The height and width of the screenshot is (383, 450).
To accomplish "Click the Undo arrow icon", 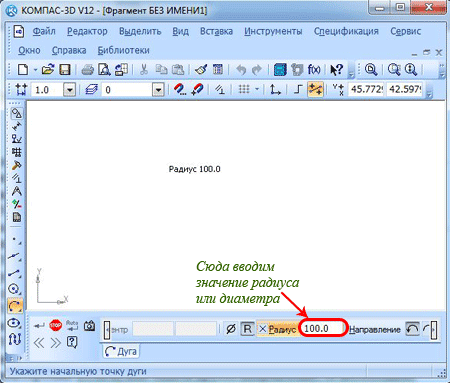I will pos(241,70).
